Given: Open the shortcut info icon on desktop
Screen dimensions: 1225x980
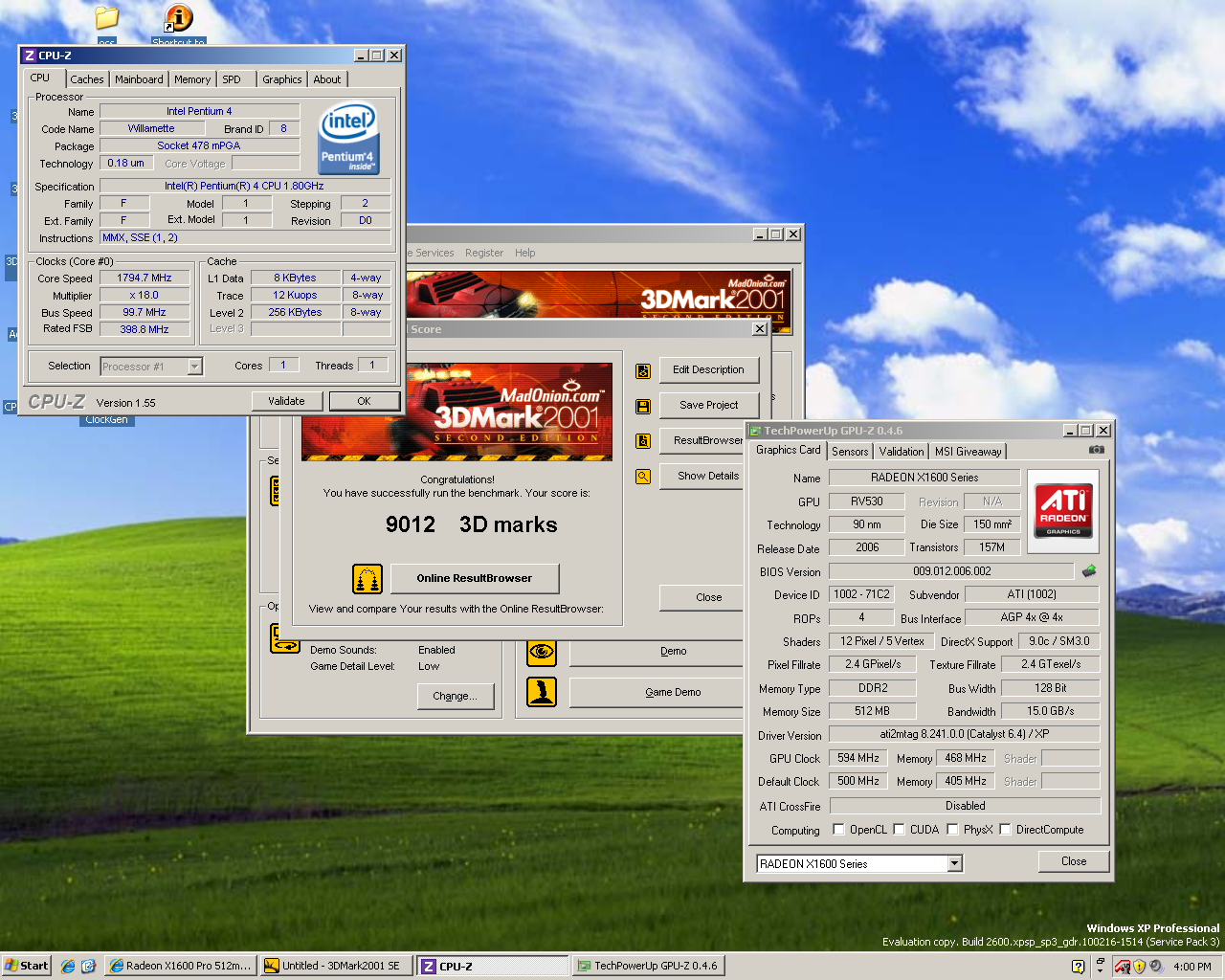Looking at the screenshot, I should (178, 18).
